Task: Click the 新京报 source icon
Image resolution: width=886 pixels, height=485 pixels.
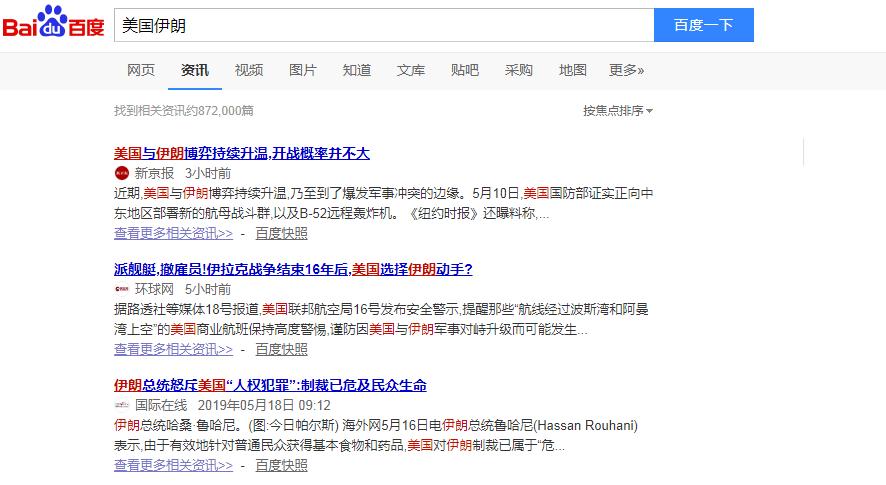Action: click(121, 173)
